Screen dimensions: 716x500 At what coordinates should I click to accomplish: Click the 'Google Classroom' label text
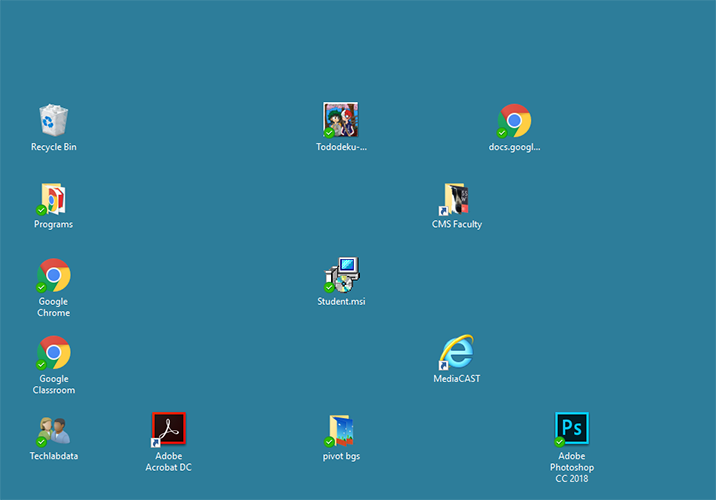pos(53,384)
